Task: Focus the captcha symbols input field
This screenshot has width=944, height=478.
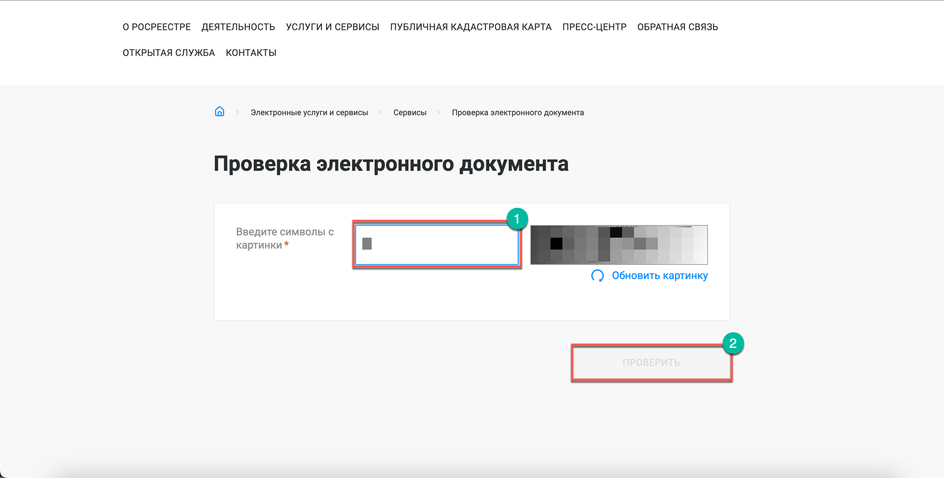Action: [436, 244]
